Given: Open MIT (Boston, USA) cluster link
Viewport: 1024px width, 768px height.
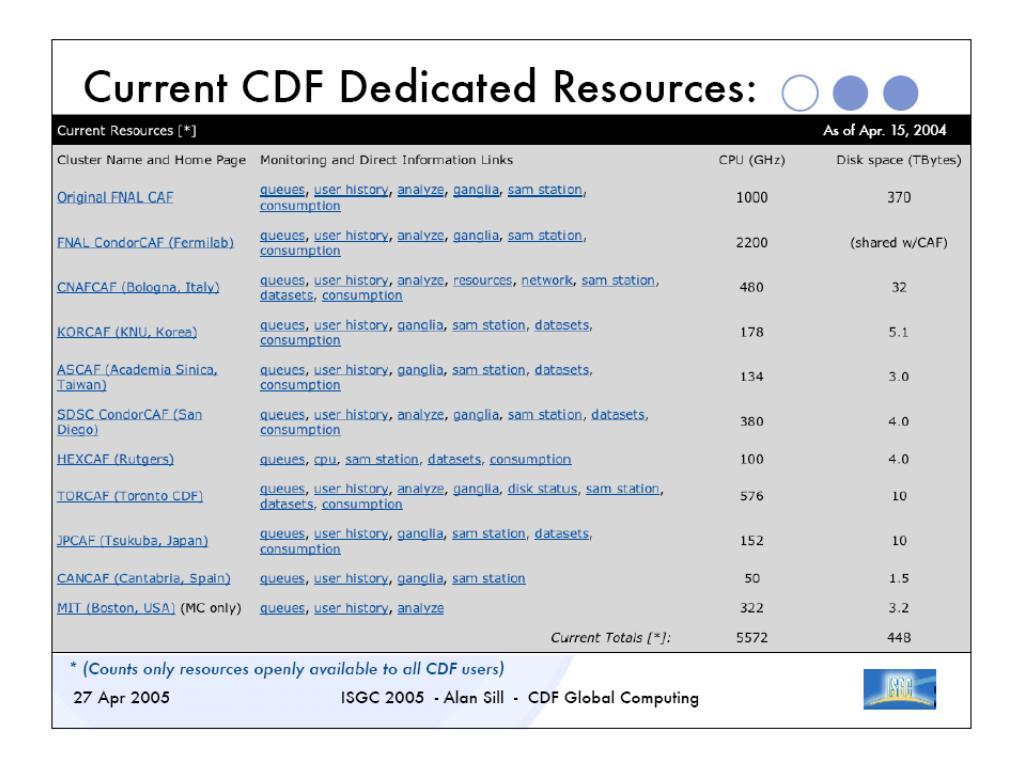Looking at the screenshot, I should point(116,608).
